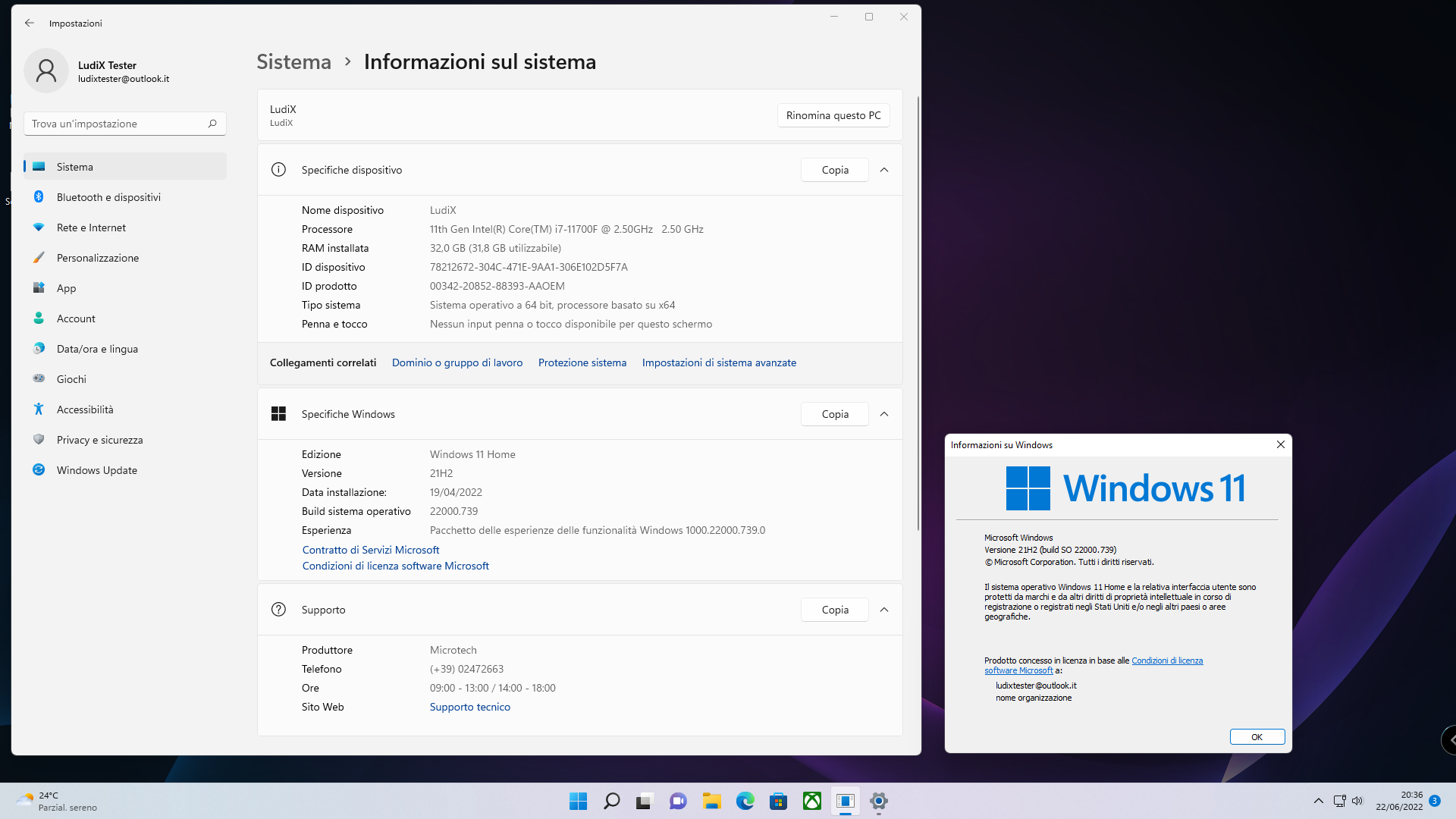Open Data/ora e lingua settings

pyautogui.click(x=125, y=349)
